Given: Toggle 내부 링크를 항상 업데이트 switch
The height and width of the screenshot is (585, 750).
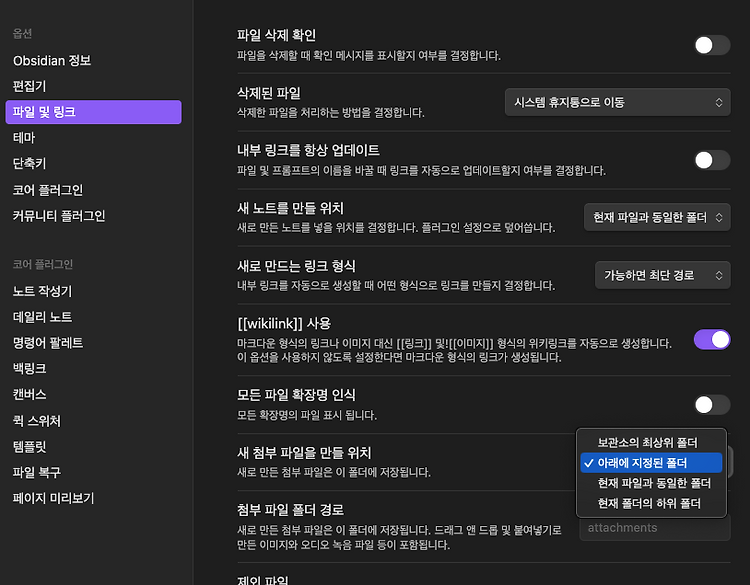Looking at the screenshot, I should (x=712, y=160).
